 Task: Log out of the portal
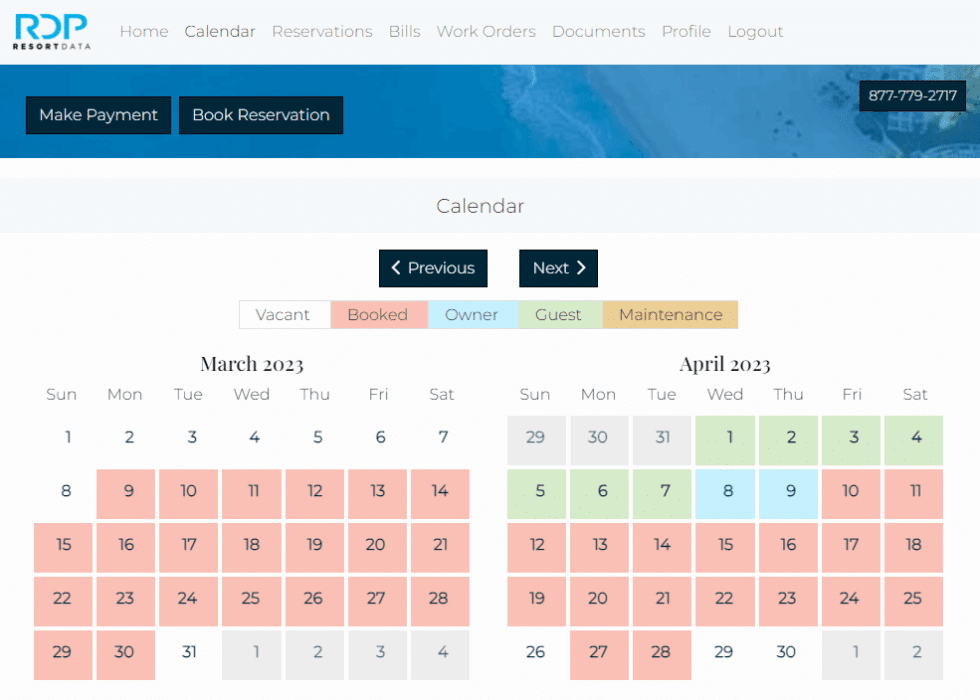(x=754, y=31)
